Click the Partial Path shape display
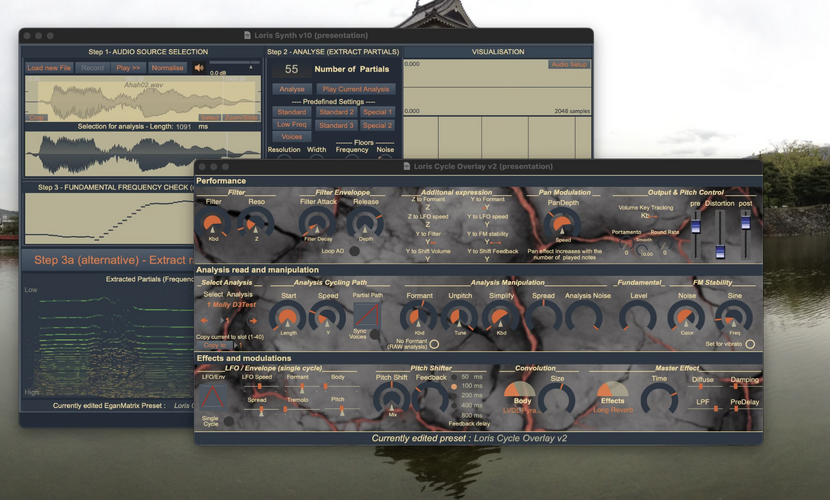The image size is (830, 500). click(367, 315)
